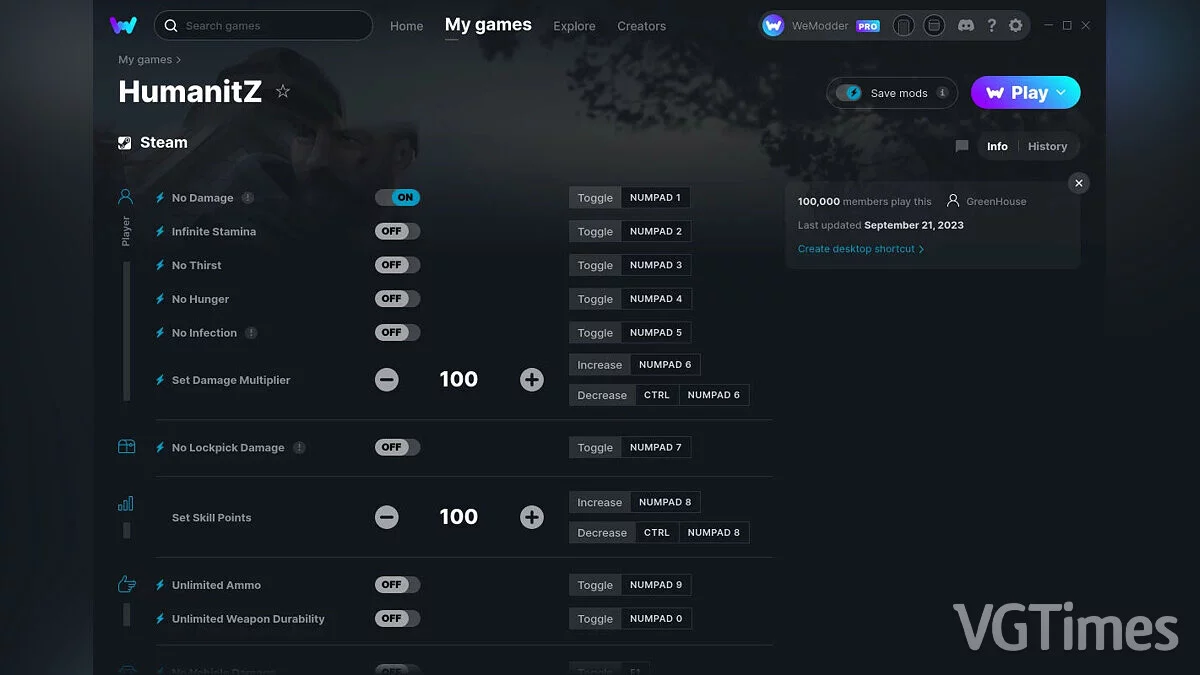
Task: Open the My games tab
Action: [488, 25]
